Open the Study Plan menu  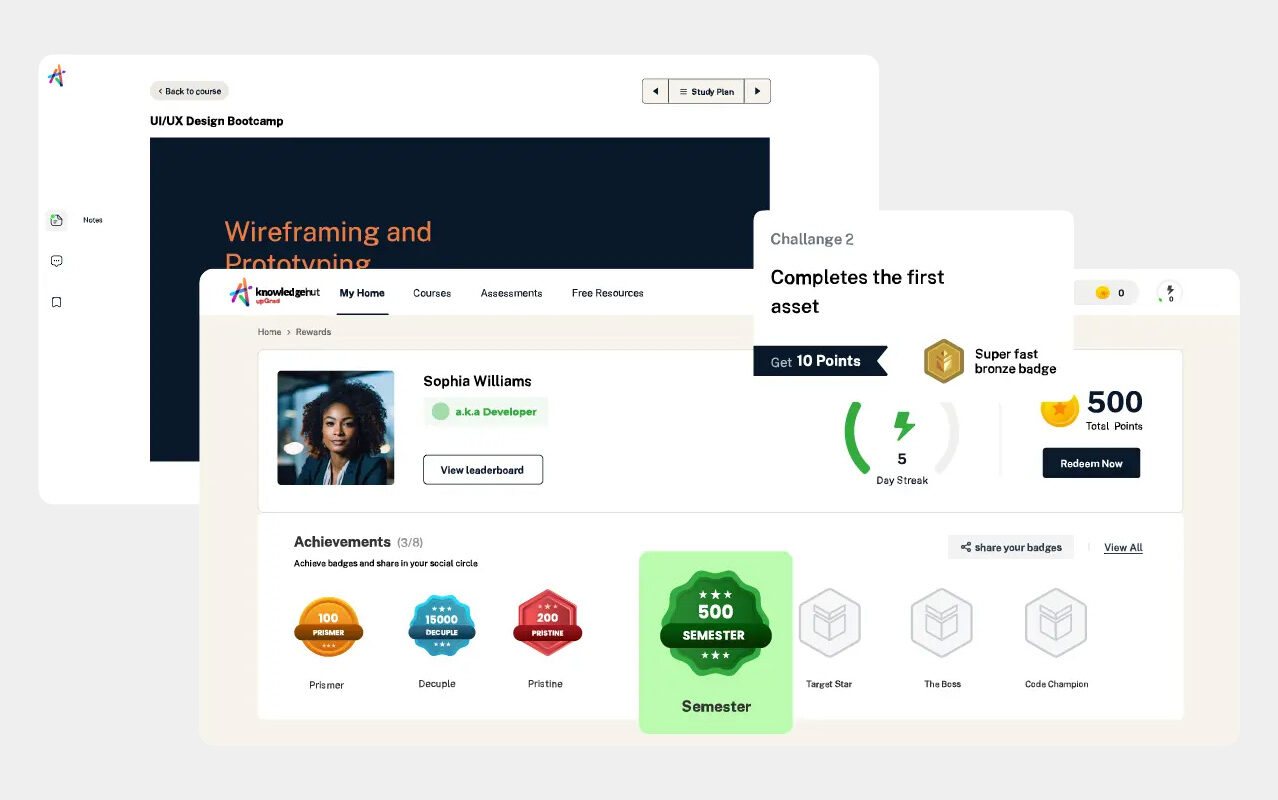706,91
